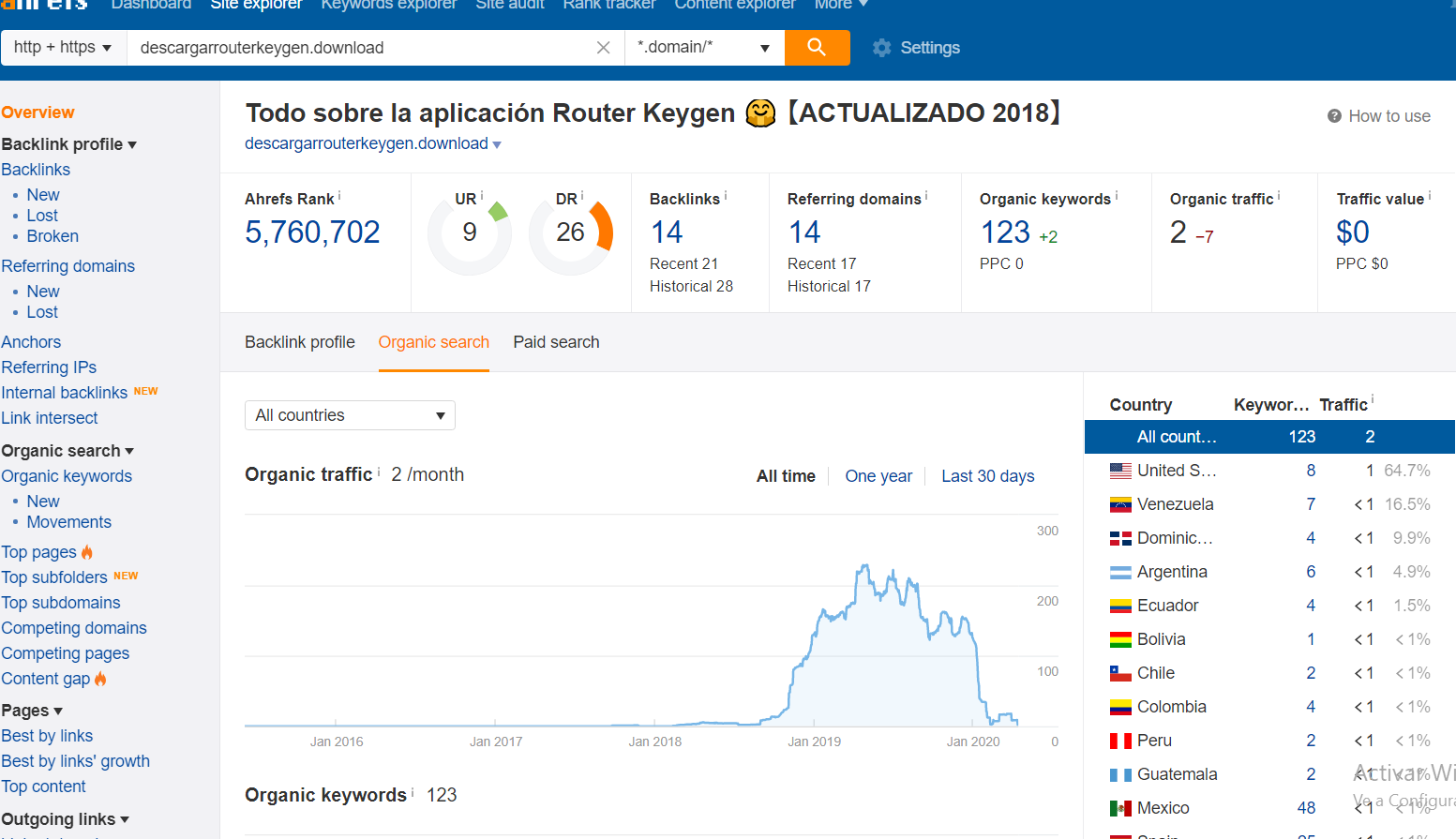The image size is (1456, 839).
Task: Open Top subfolders in the sidebar
Action: coord(54,577)
